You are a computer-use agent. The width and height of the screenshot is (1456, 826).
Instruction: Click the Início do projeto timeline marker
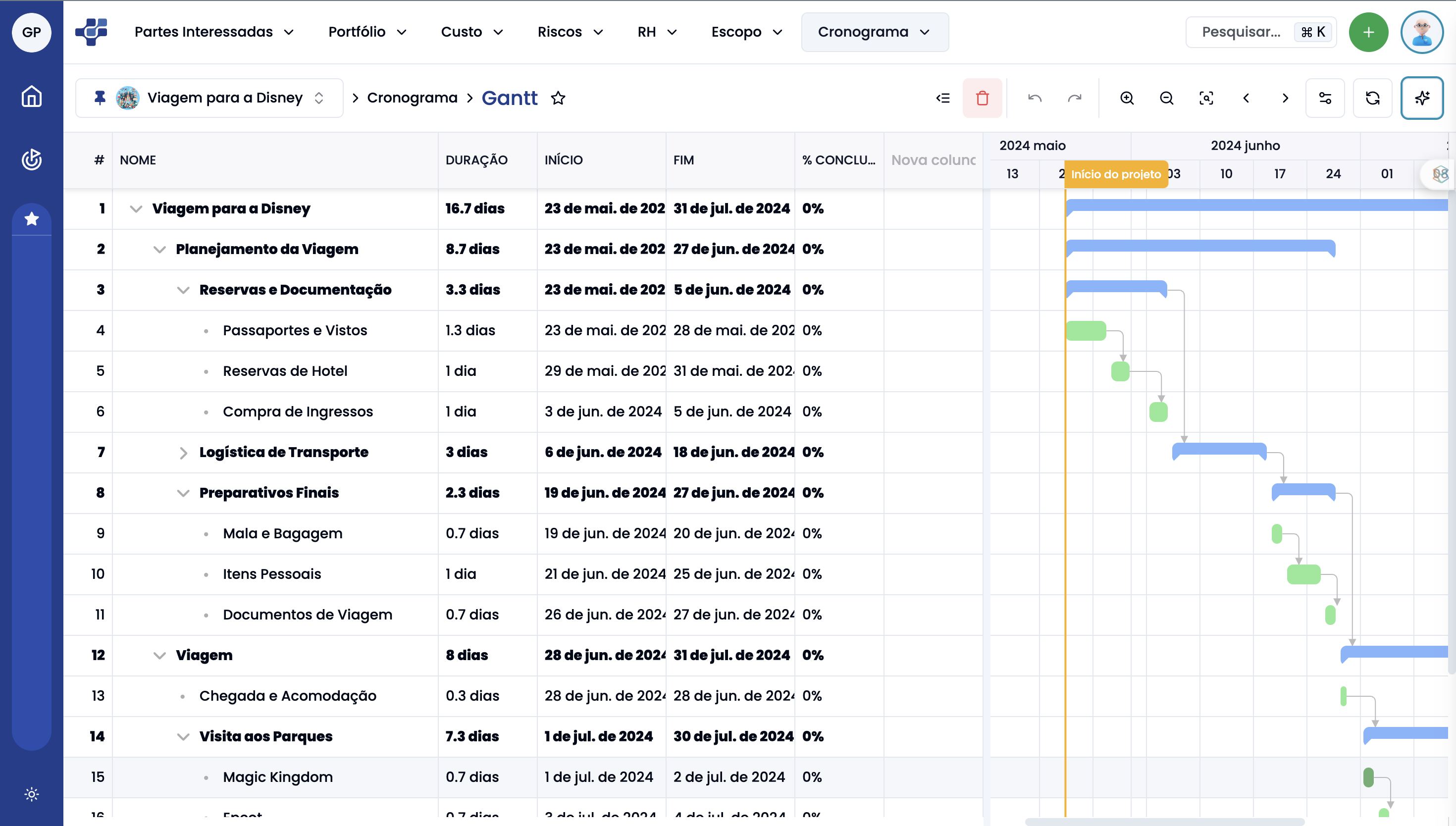(x=1116, y=174)
